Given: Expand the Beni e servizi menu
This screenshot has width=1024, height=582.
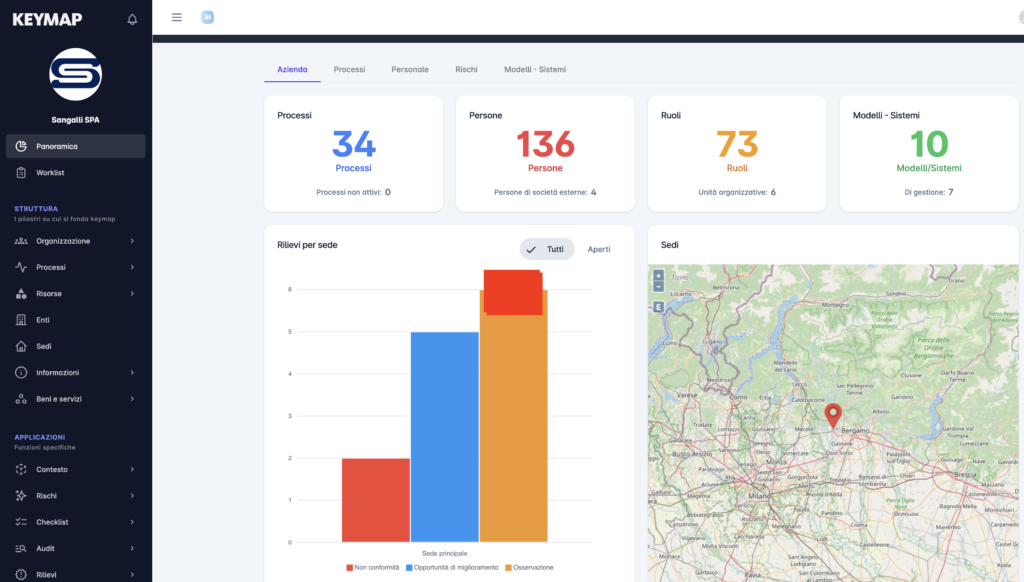Looking at the screenshot, I should pyautogui.click(x=75, y=399).
